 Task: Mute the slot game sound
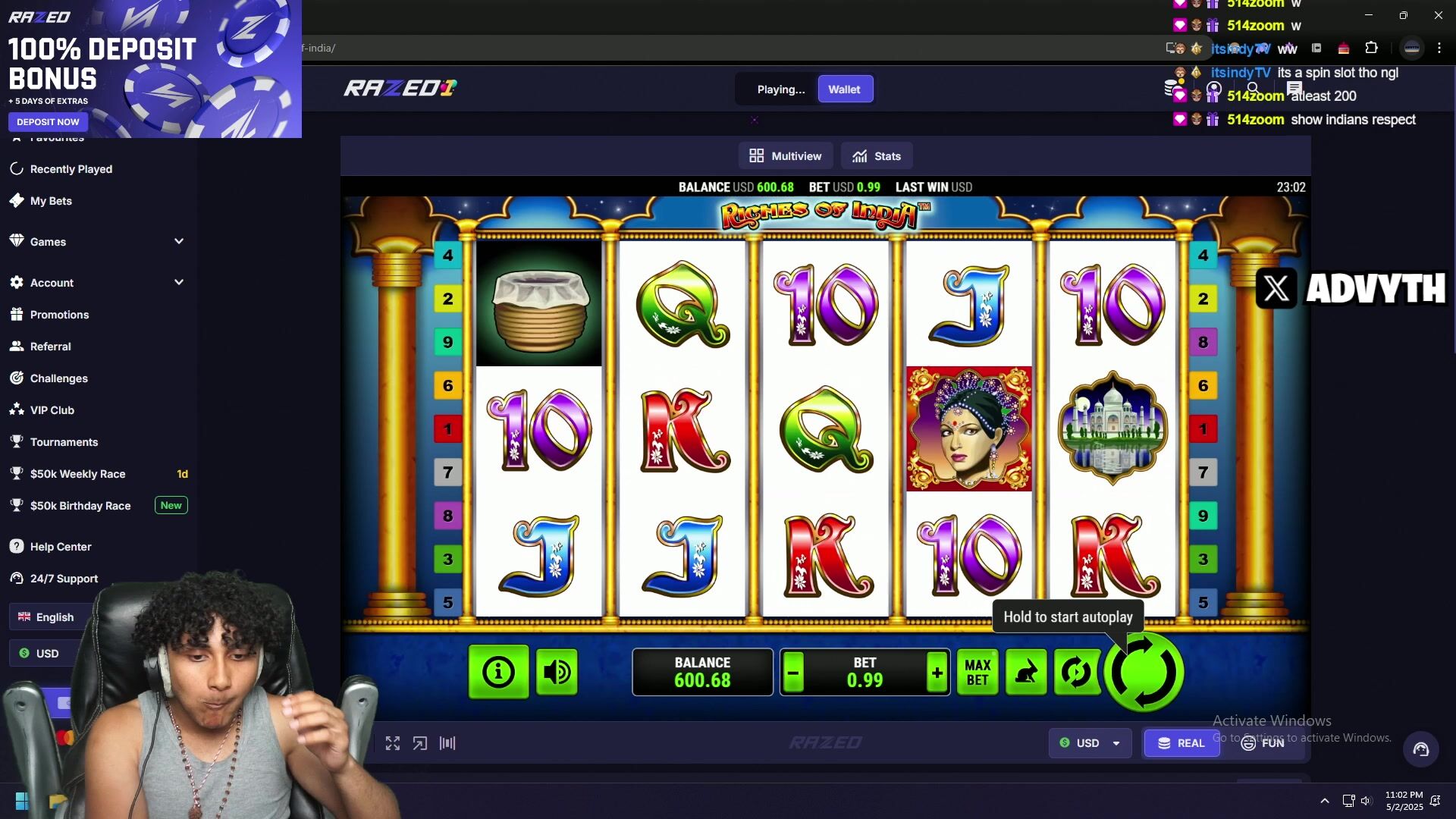point(557,672)
